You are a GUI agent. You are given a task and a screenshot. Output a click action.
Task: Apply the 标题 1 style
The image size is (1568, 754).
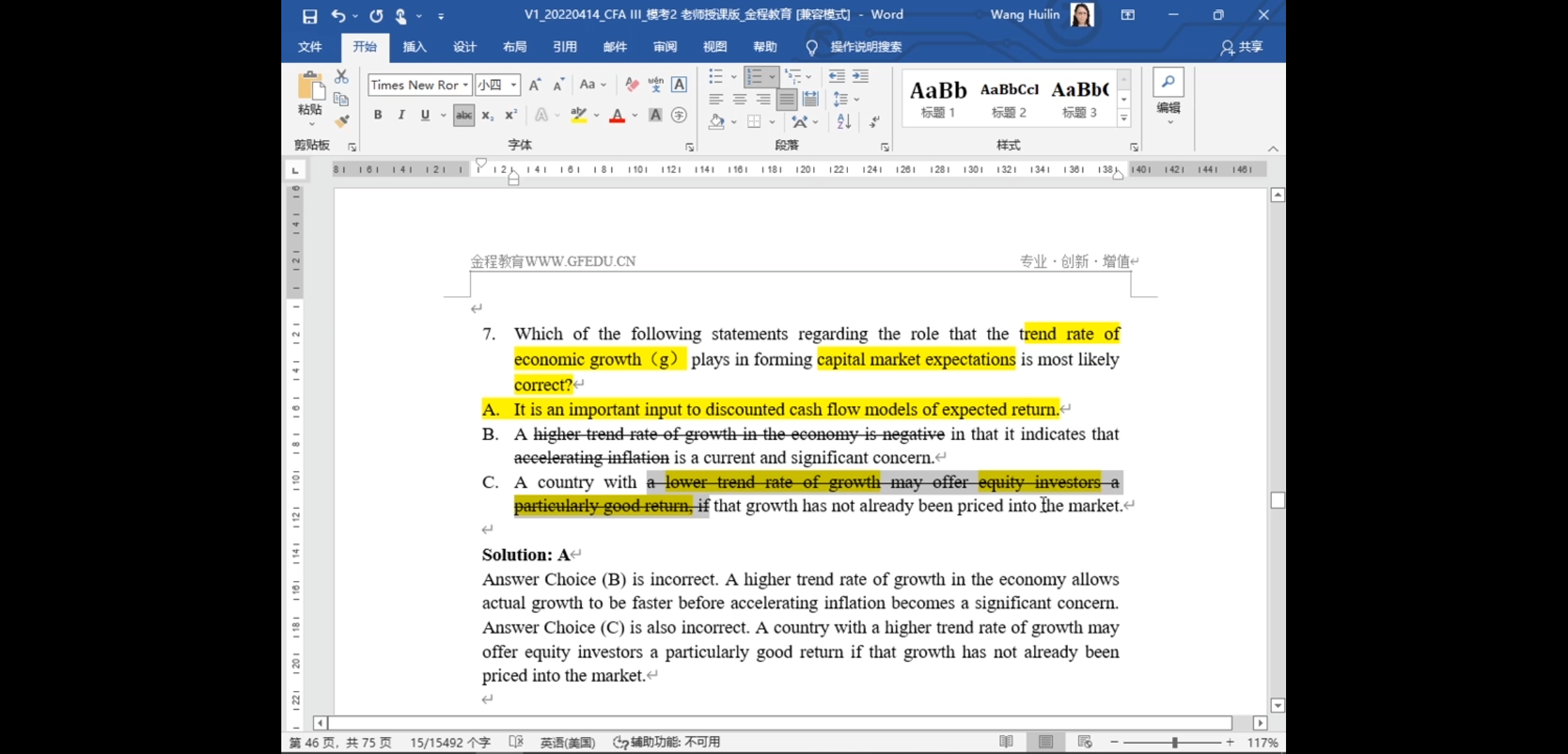tap(938, 98)
